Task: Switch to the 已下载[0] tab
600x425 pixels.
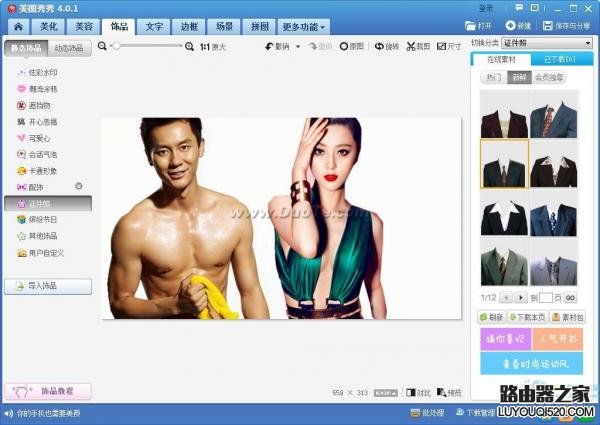Action: [560, 59]
